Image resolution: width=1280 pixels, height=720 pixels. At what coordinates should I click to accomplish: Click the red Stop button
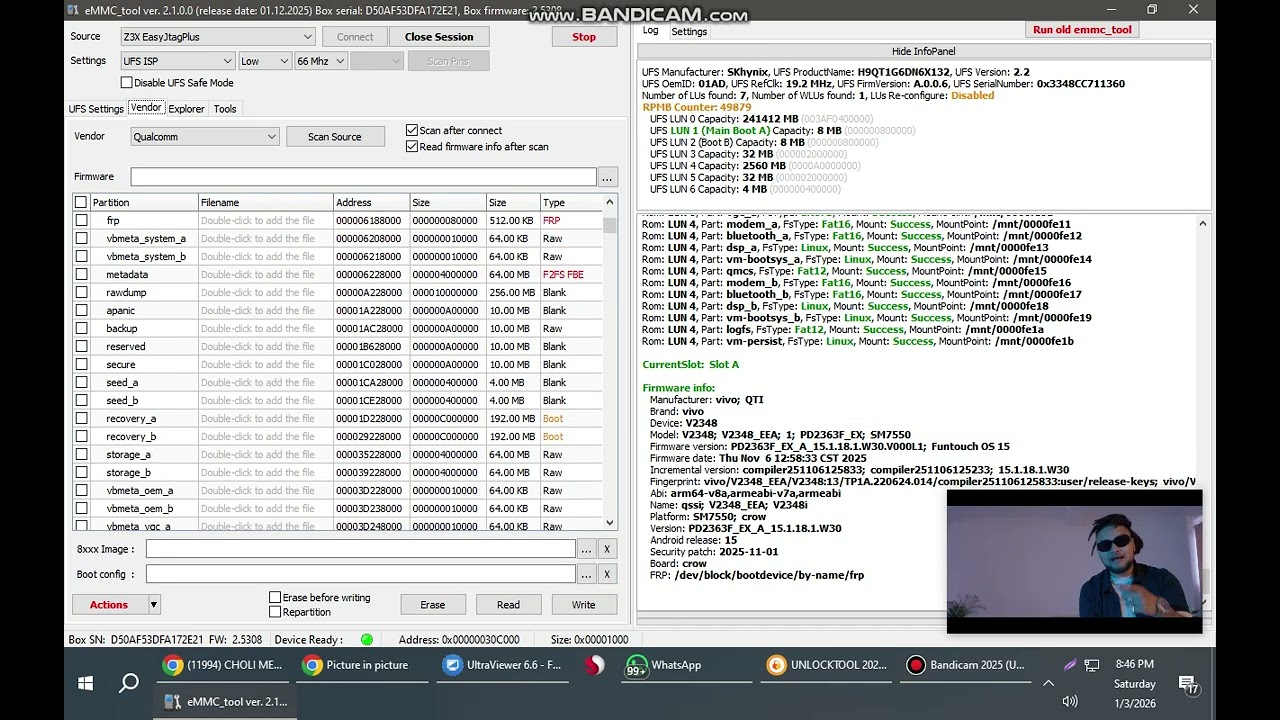click(584, 37)
